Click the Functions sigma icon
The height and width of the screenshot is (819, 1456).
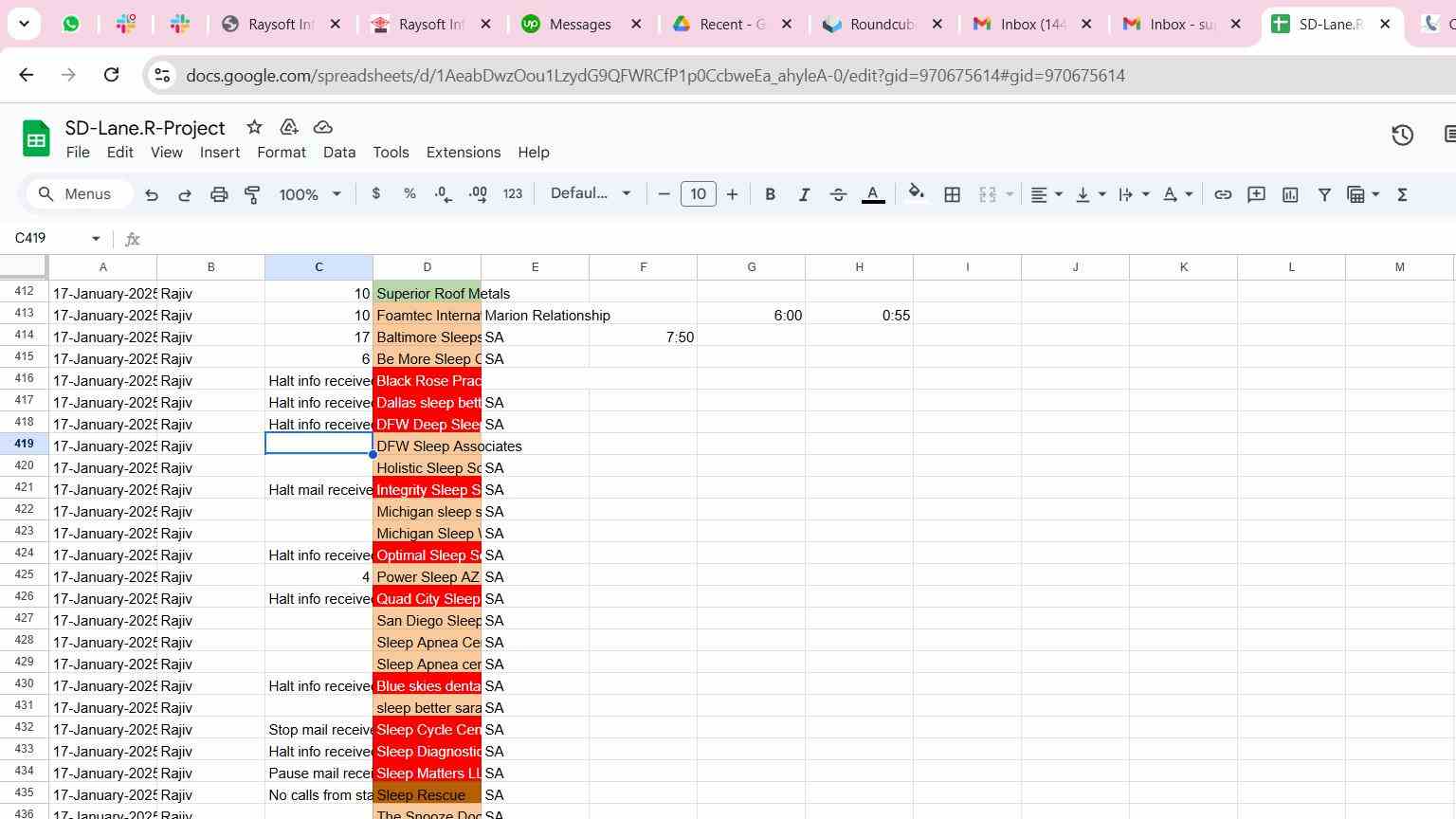(x=1402, y=194)
